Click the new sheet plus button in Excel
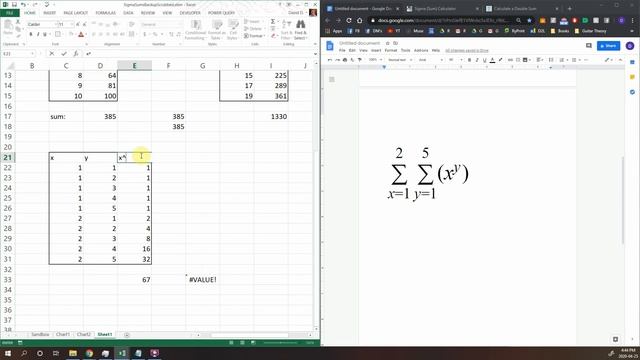This screenshot has width=640, height=360. click(x=127, y=335)
